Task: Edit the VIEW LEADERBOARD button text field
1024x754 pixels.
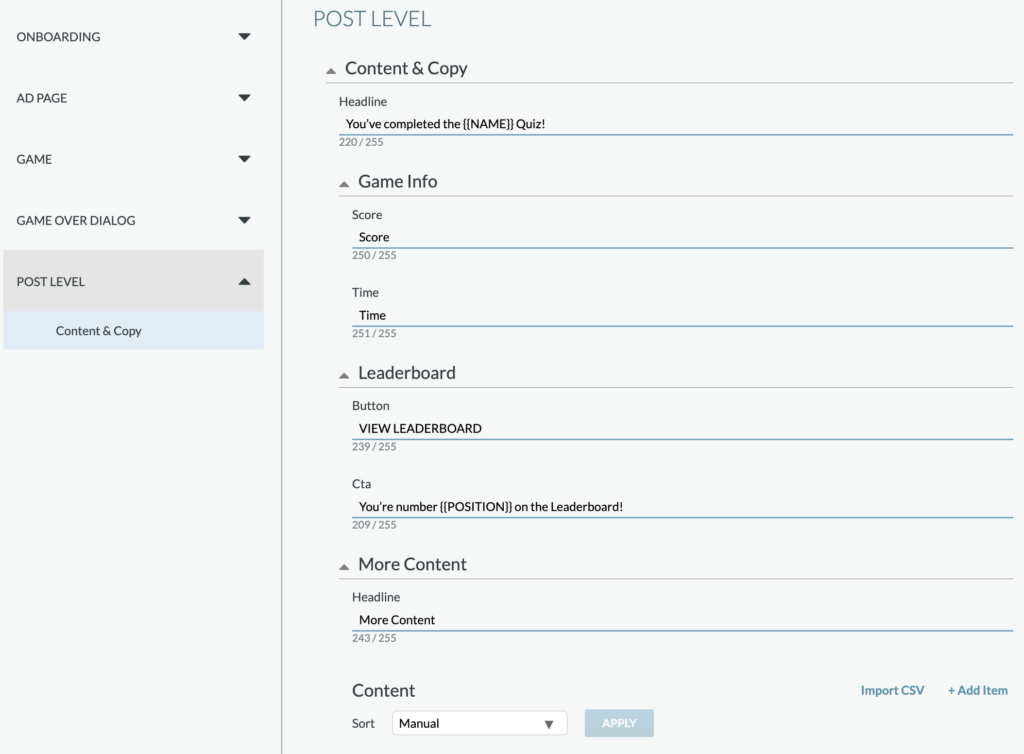Action: (682, 428)
